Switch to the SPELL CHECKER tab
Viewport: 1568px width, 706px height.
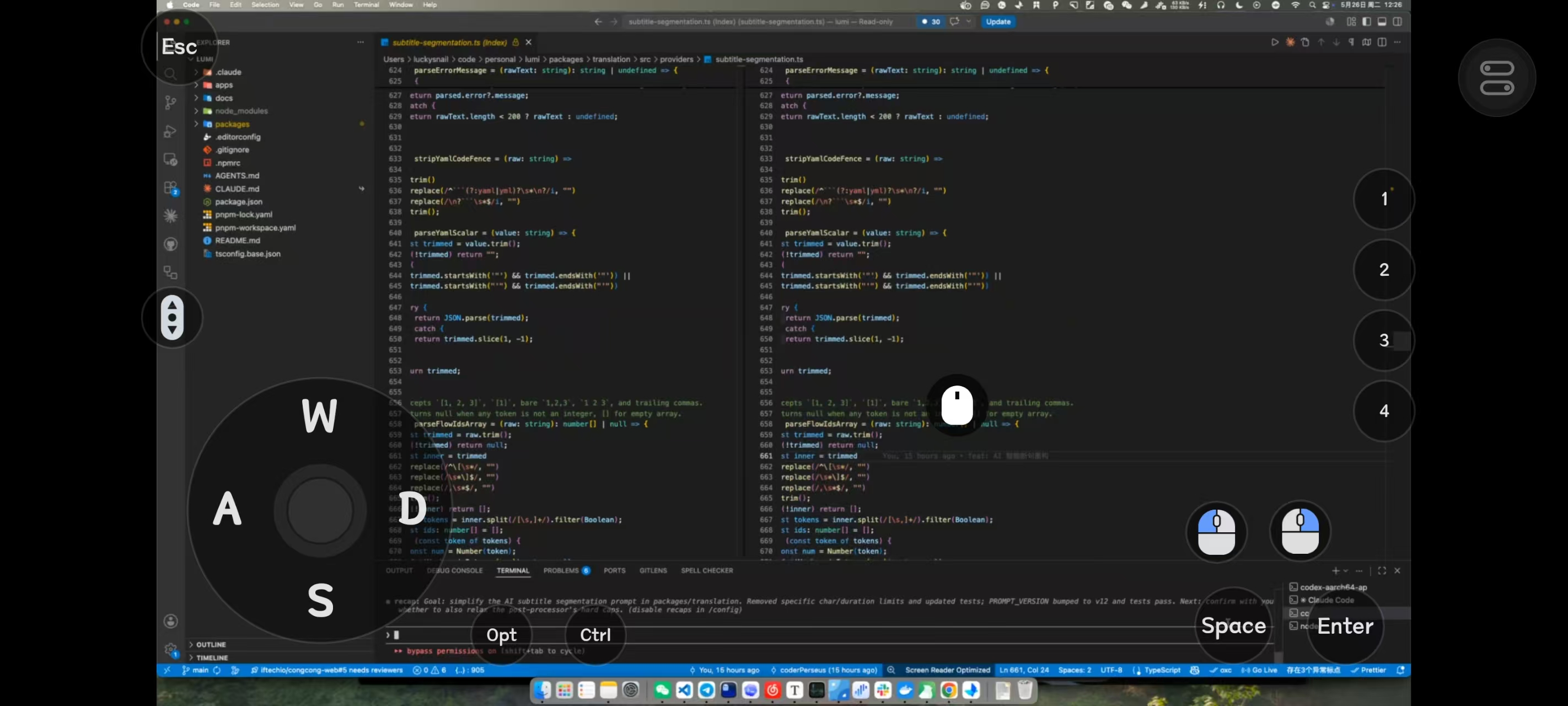707,571
